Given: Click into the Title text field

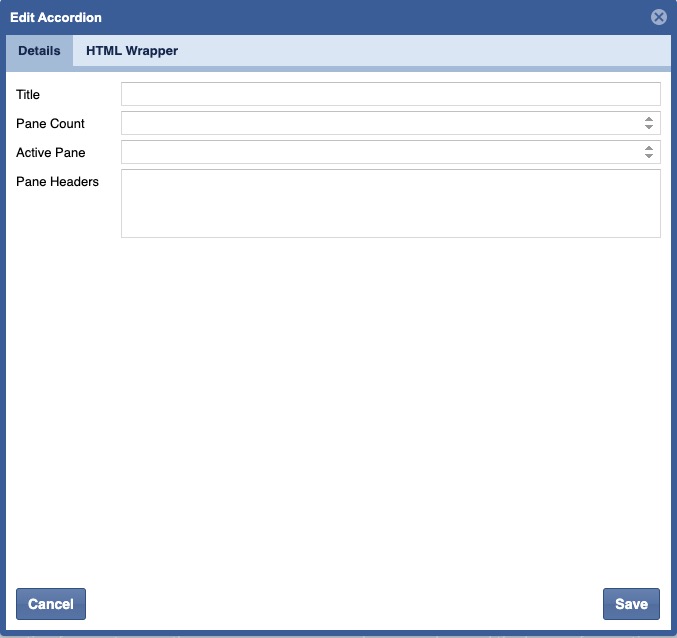Looking at the screenshot, I should (390, 94).
